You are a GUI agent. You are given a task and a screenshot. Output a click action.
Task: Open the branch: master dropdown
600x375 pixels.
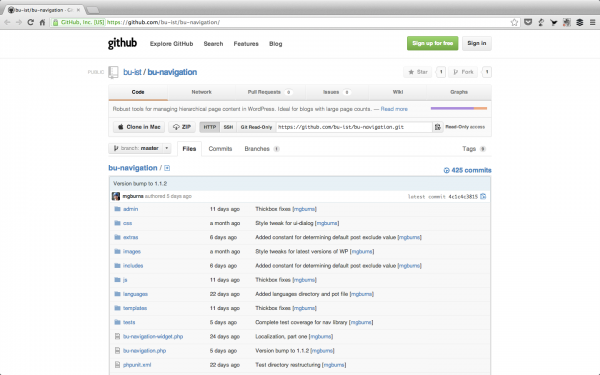[140, 148]
